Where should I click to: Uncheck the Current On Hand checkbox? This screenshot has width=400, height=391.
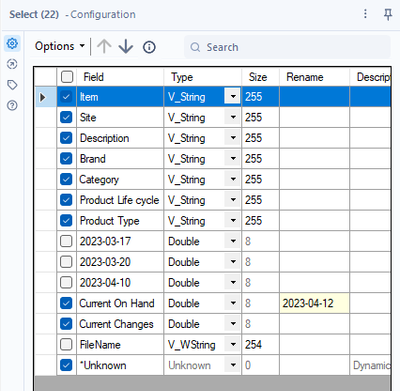click(x=66, y=303)
